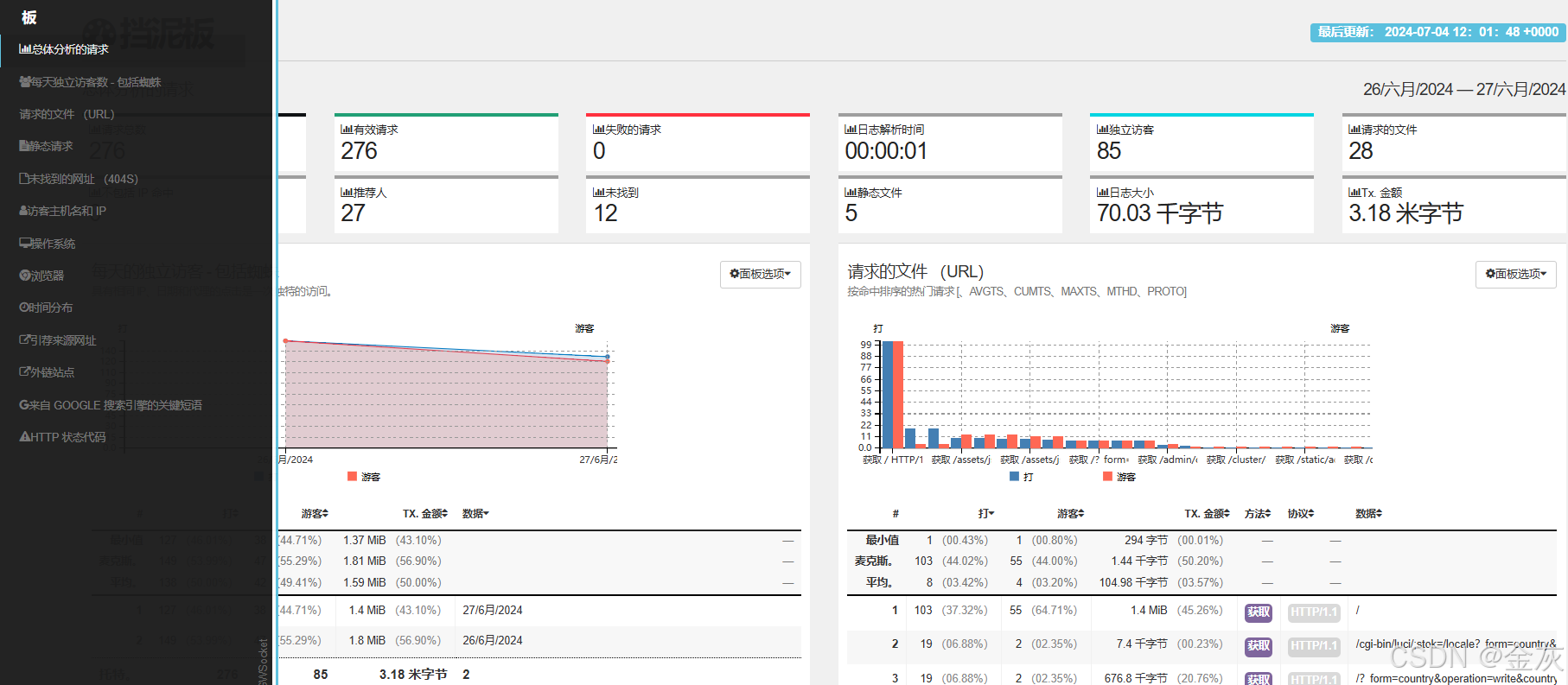Image resolution: width=1568 pixels, height=685 pixels.
Task: Click 1.4 MiB value in URL table row 1
Action: tap(1149, 611)
